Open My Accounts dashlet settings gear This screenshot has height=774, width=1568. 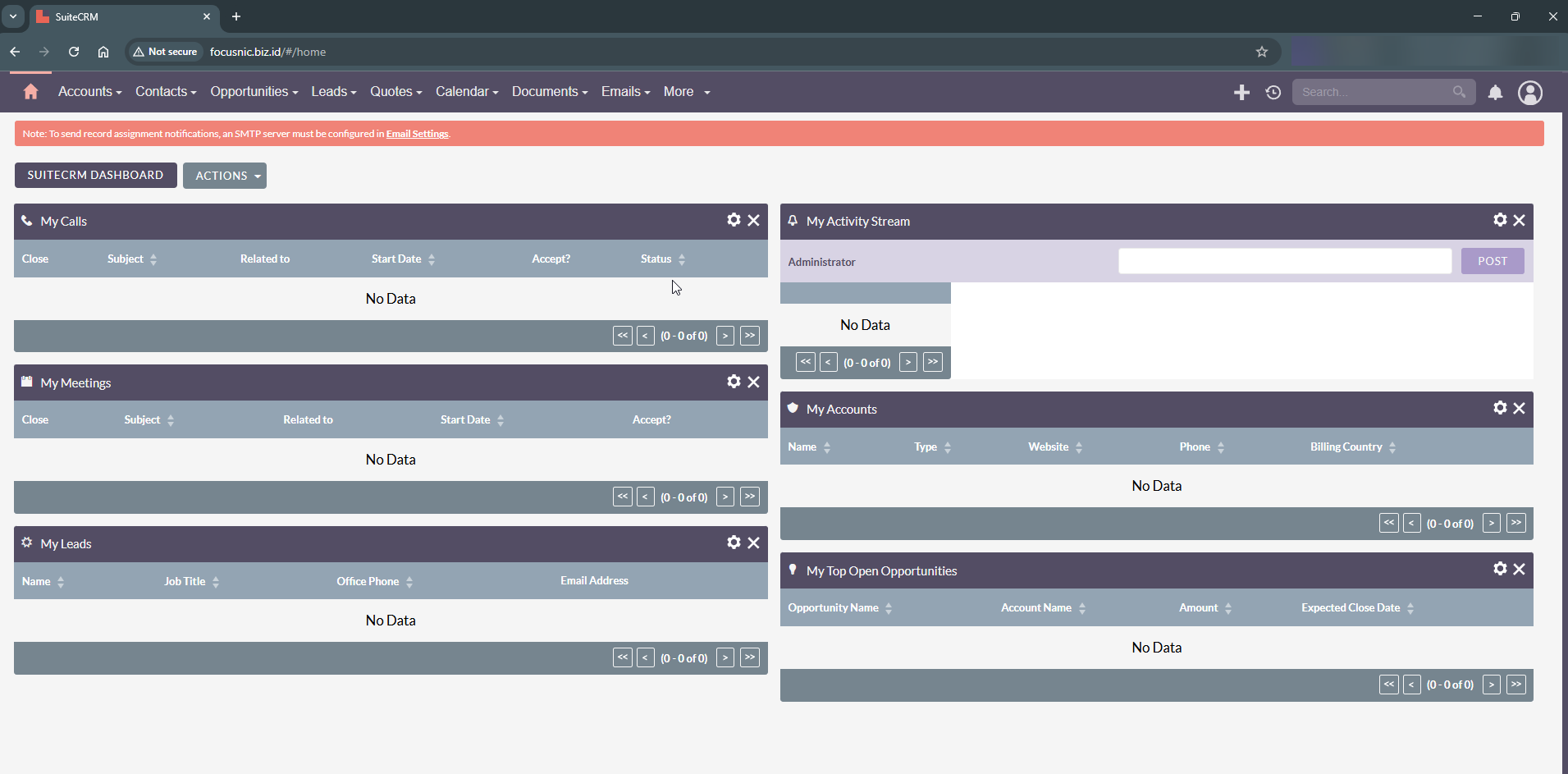point(1500,408)
